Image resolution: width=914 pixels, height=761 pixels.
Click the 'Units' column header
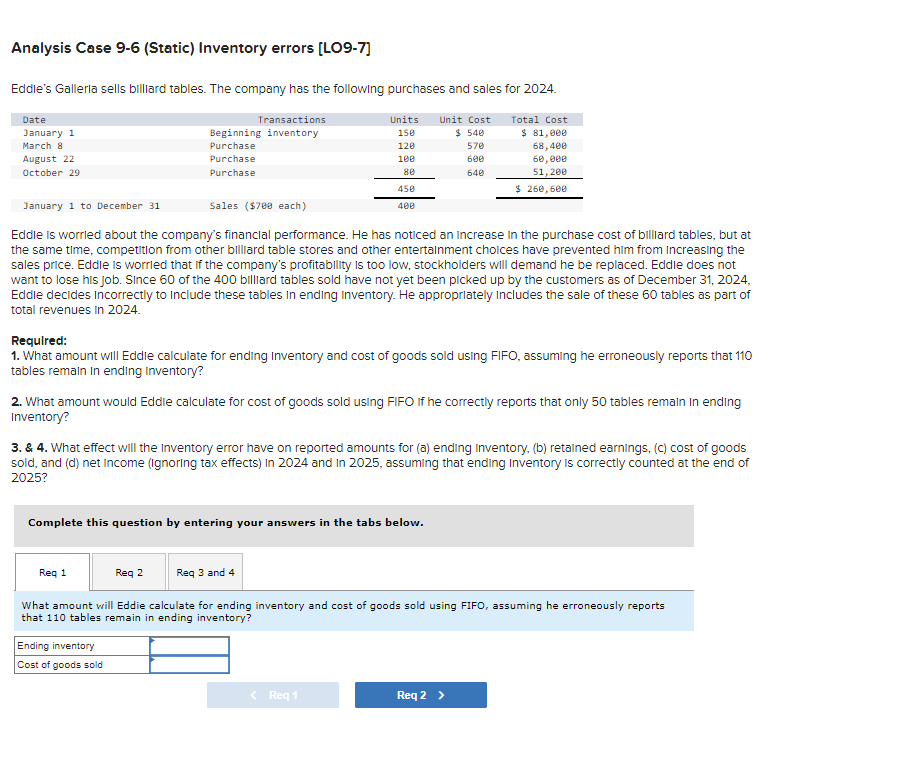click(x=405, y=119)
